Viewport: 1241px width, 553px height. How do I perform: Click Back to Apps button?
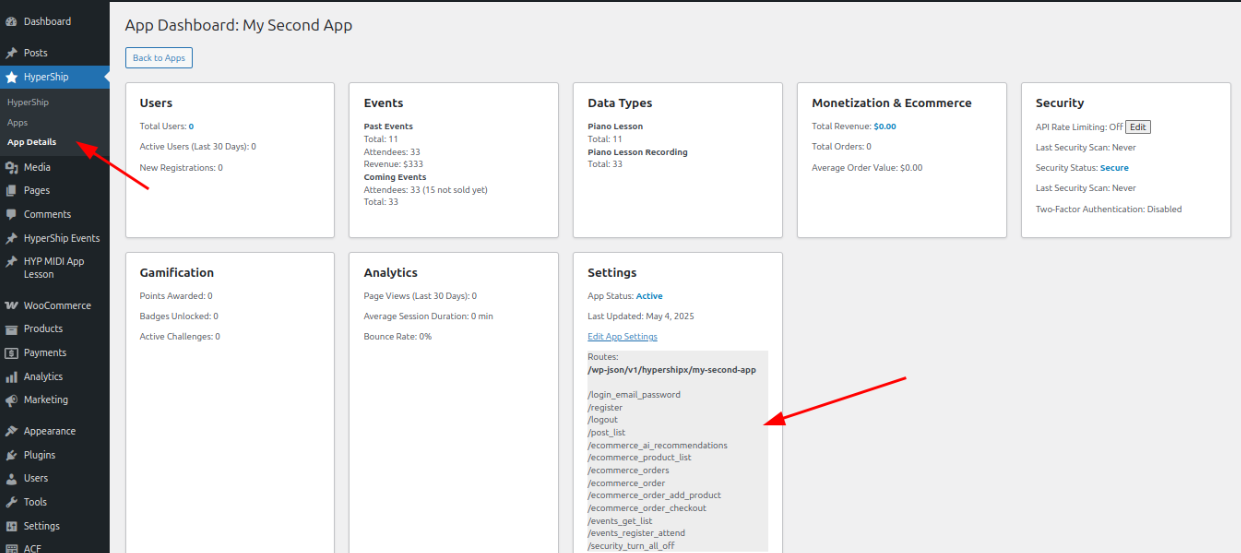pyautogui.click(x=159, y=58)
